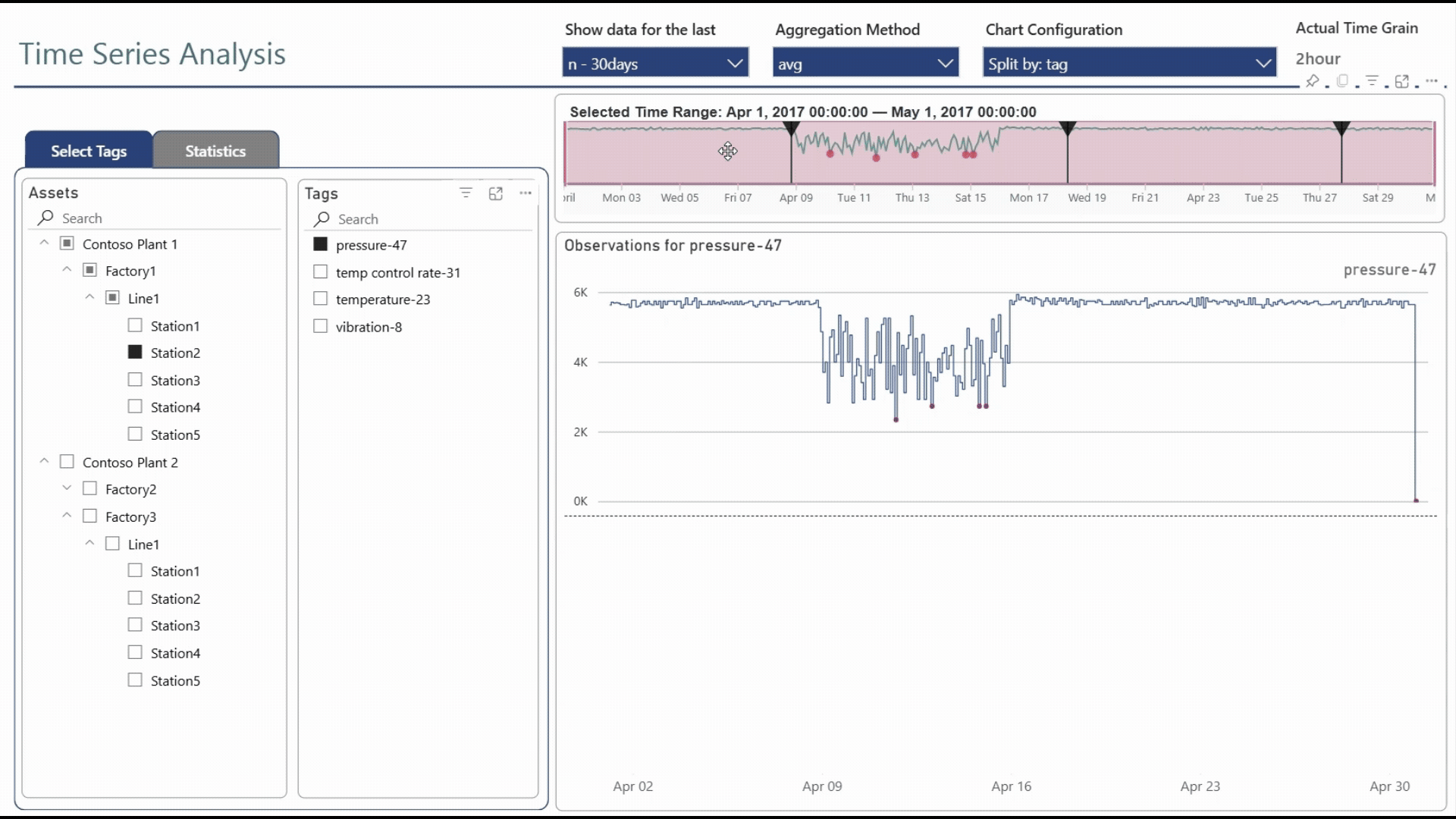Open the filter icon on the Tags panel

coord(466,193)
